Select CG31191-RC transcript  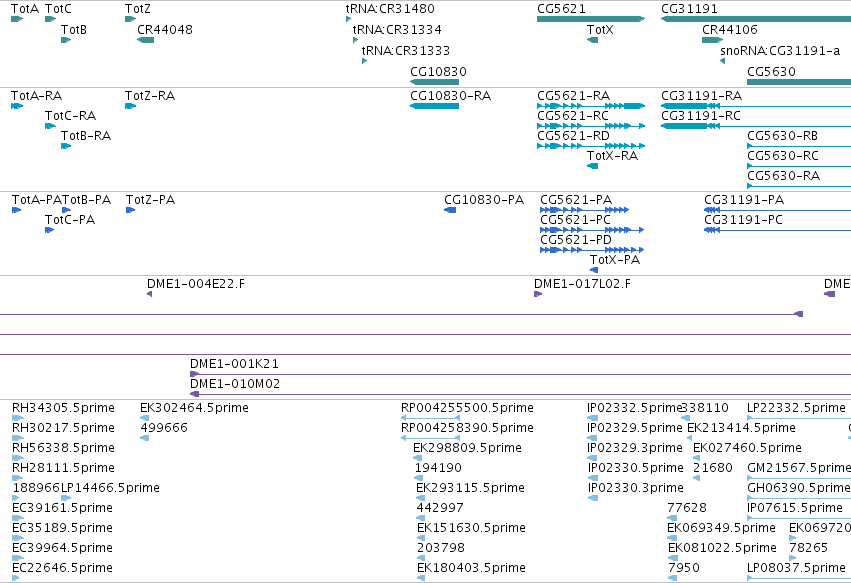[755, 126]
